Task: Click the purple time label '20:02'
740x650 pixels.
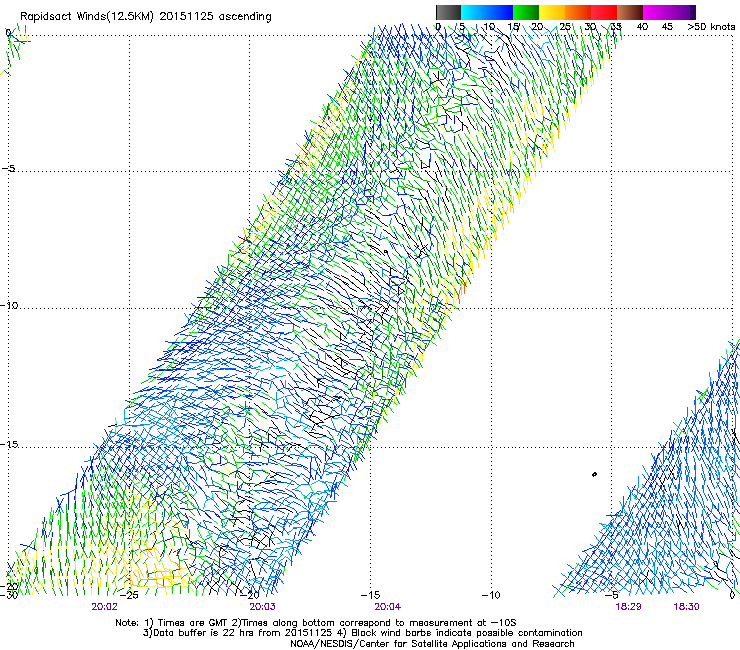Action: 104,607
